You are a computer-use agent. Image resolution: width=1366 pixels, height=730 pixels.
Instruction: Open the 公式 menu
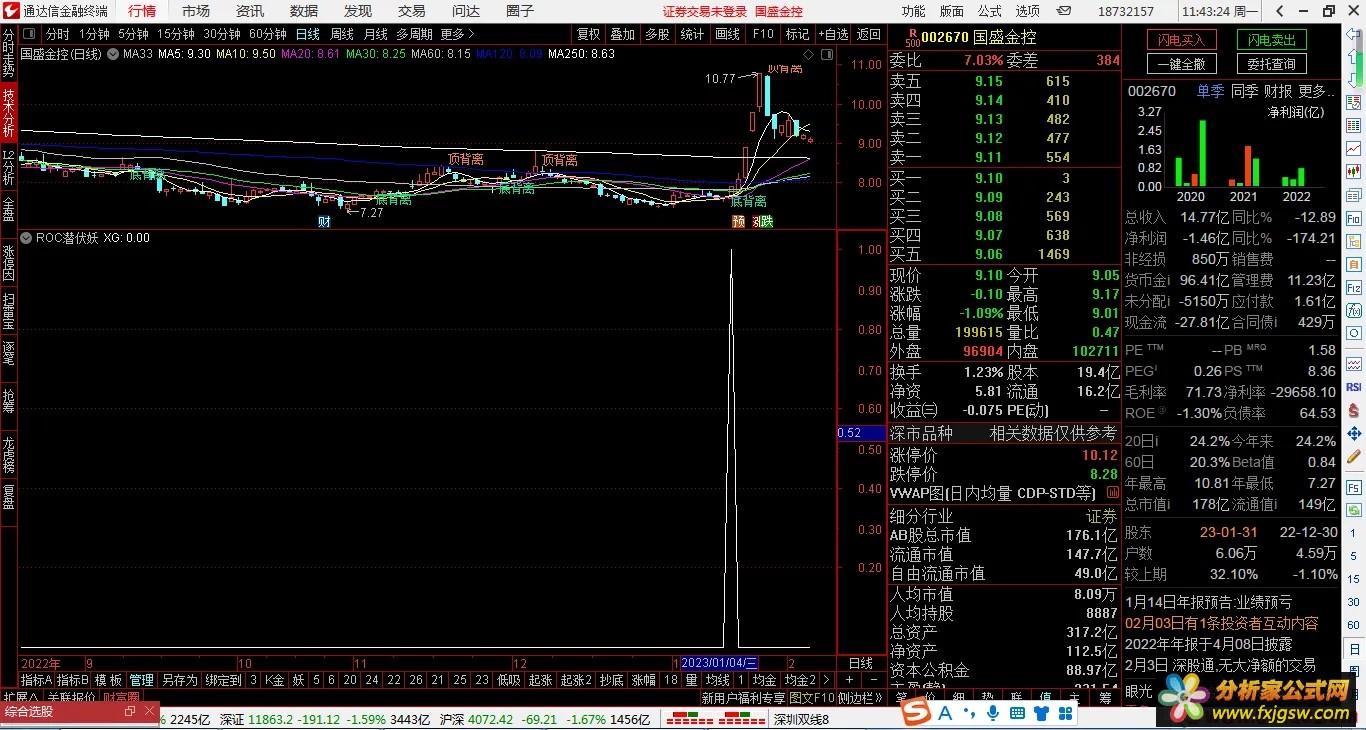(990, 11)
